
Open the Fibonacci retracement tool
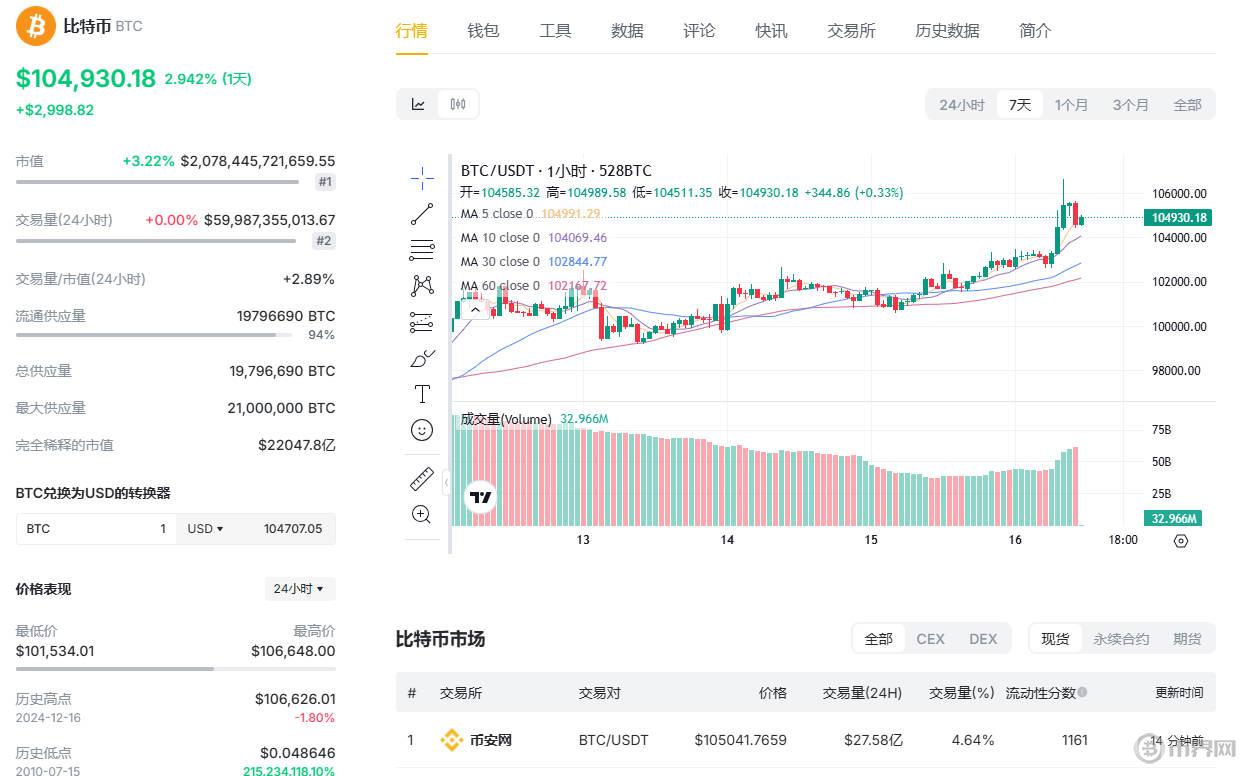[422, 250]
